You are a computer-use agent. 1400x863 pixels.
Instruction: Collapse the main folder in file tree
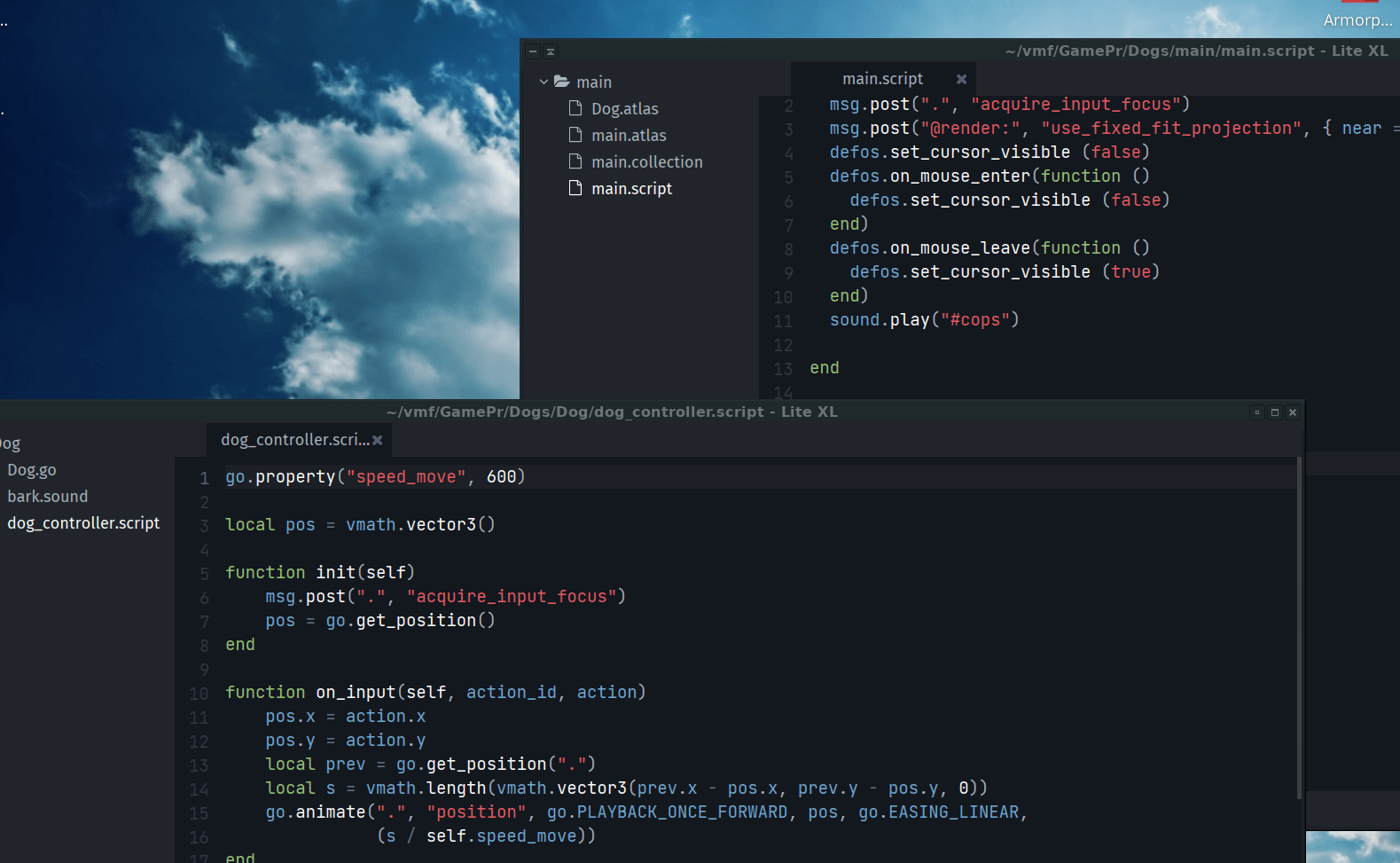(x=544, y=82)
